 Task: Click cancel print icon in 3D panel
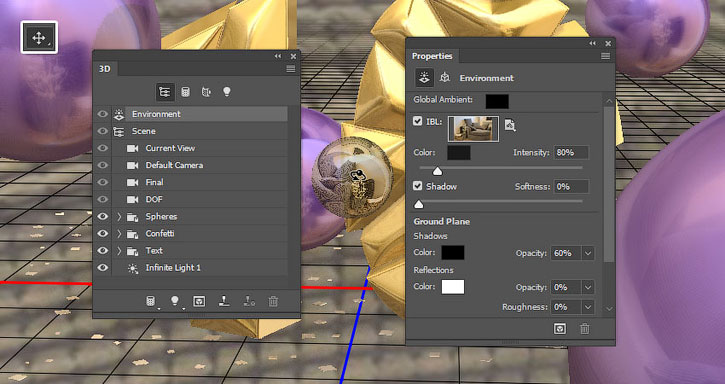tap(249, 301)
